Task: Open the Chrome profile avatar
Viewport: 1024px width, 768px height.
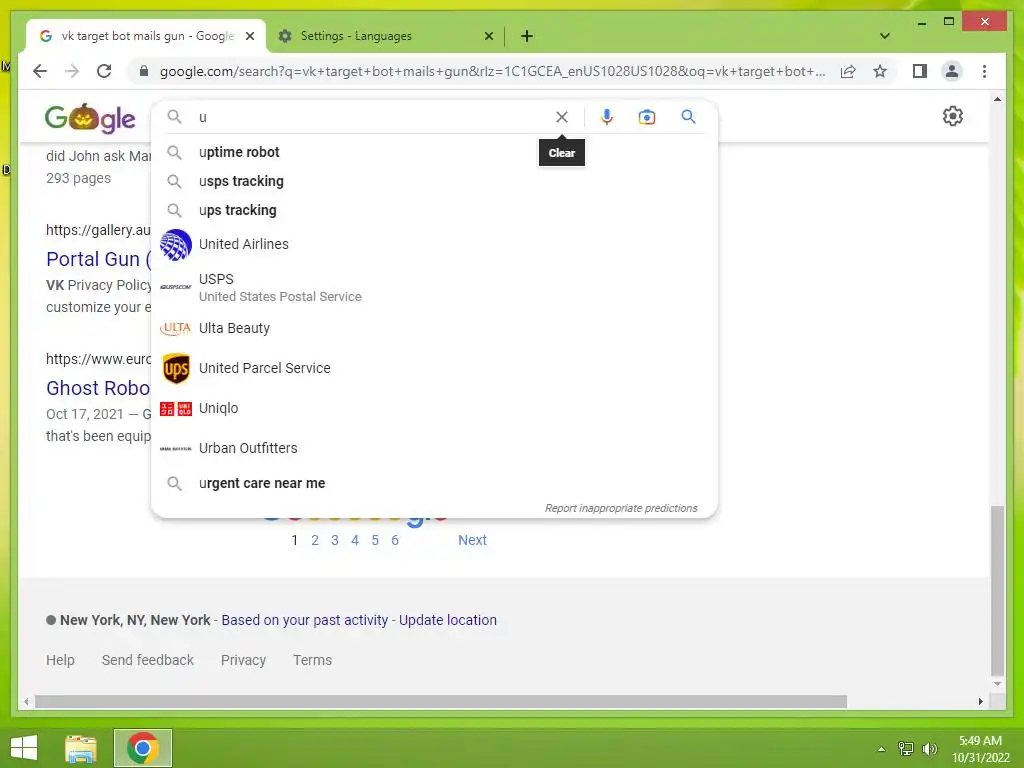Action: (x=952, y=71)
